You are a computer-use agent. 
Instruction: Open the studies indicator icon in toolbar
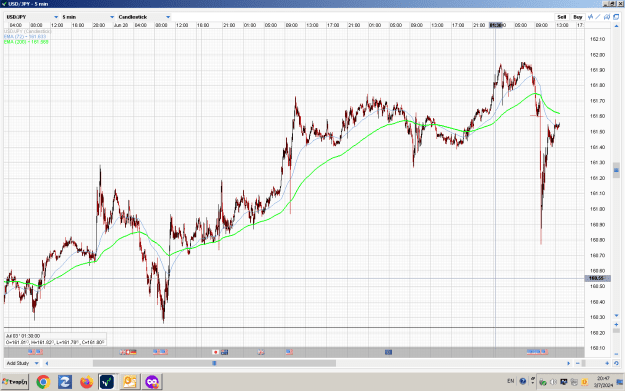pyautogui.click(x=590, y=17)
